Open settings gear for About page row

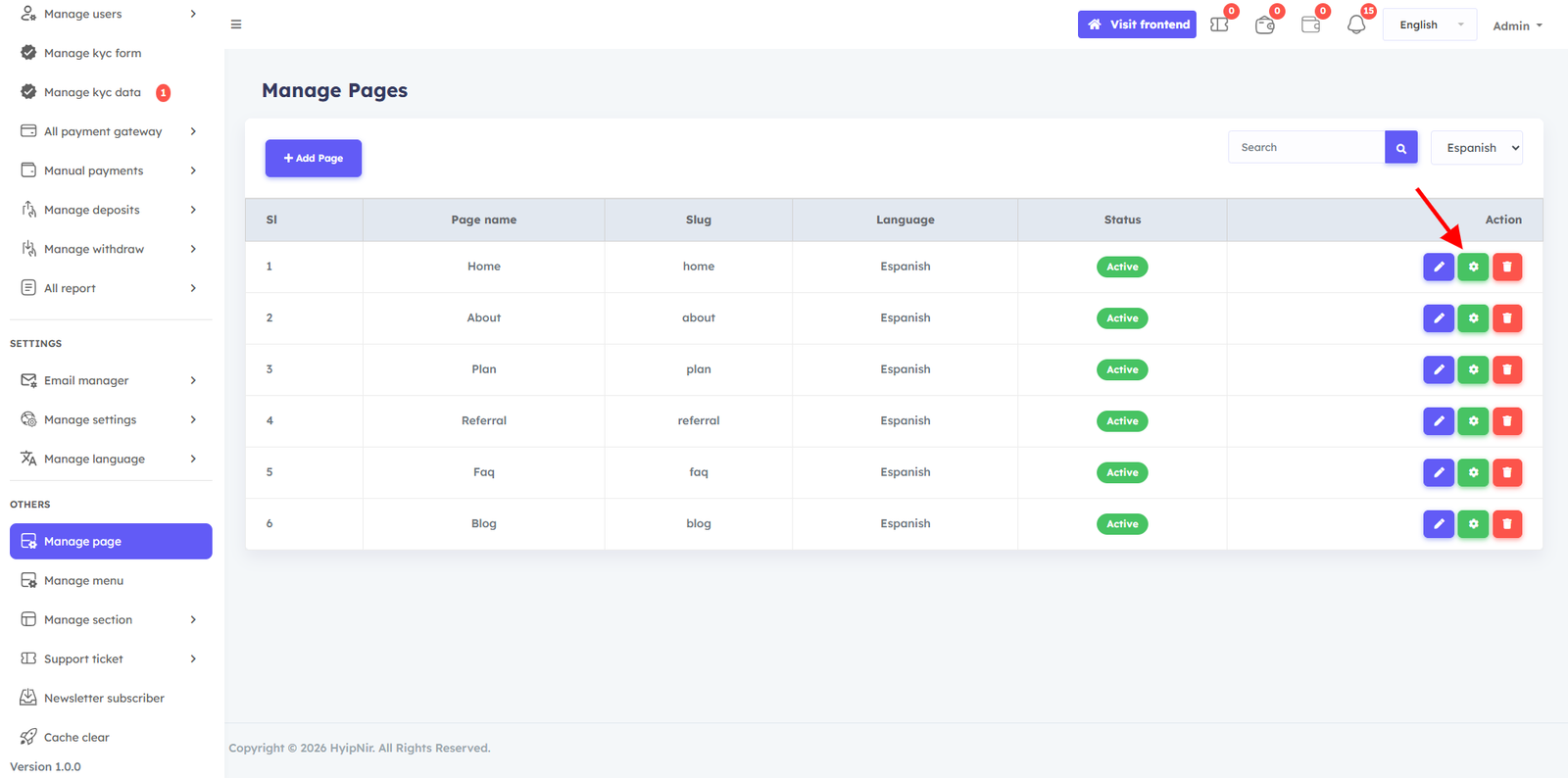[1472, 318]
